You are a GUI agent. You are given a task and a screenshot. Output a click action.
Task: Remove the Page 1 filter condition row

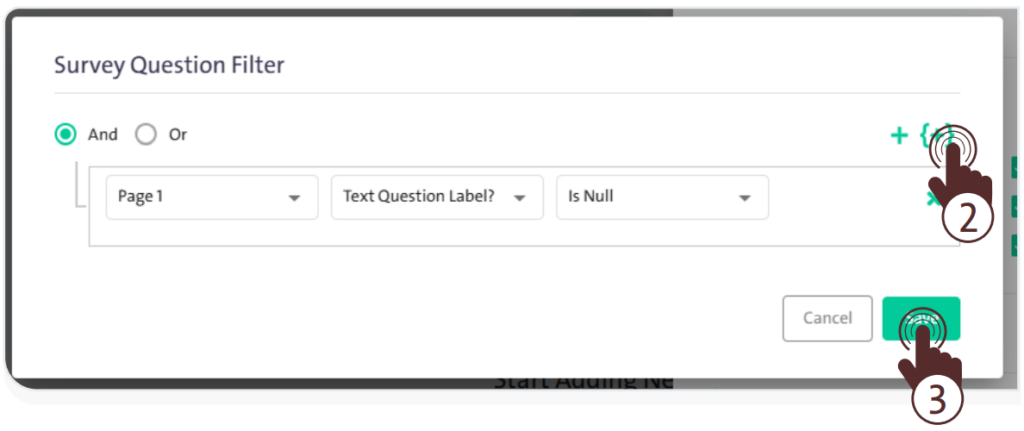coord(933,198)
